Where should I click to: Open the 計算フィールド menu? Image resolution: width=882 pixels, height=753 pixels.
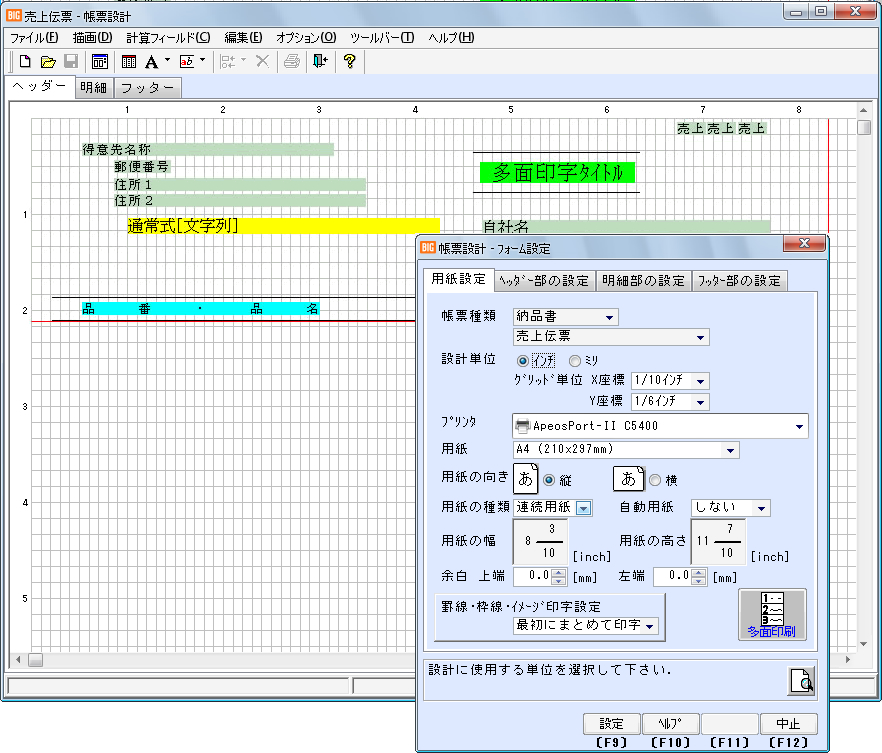168,37
